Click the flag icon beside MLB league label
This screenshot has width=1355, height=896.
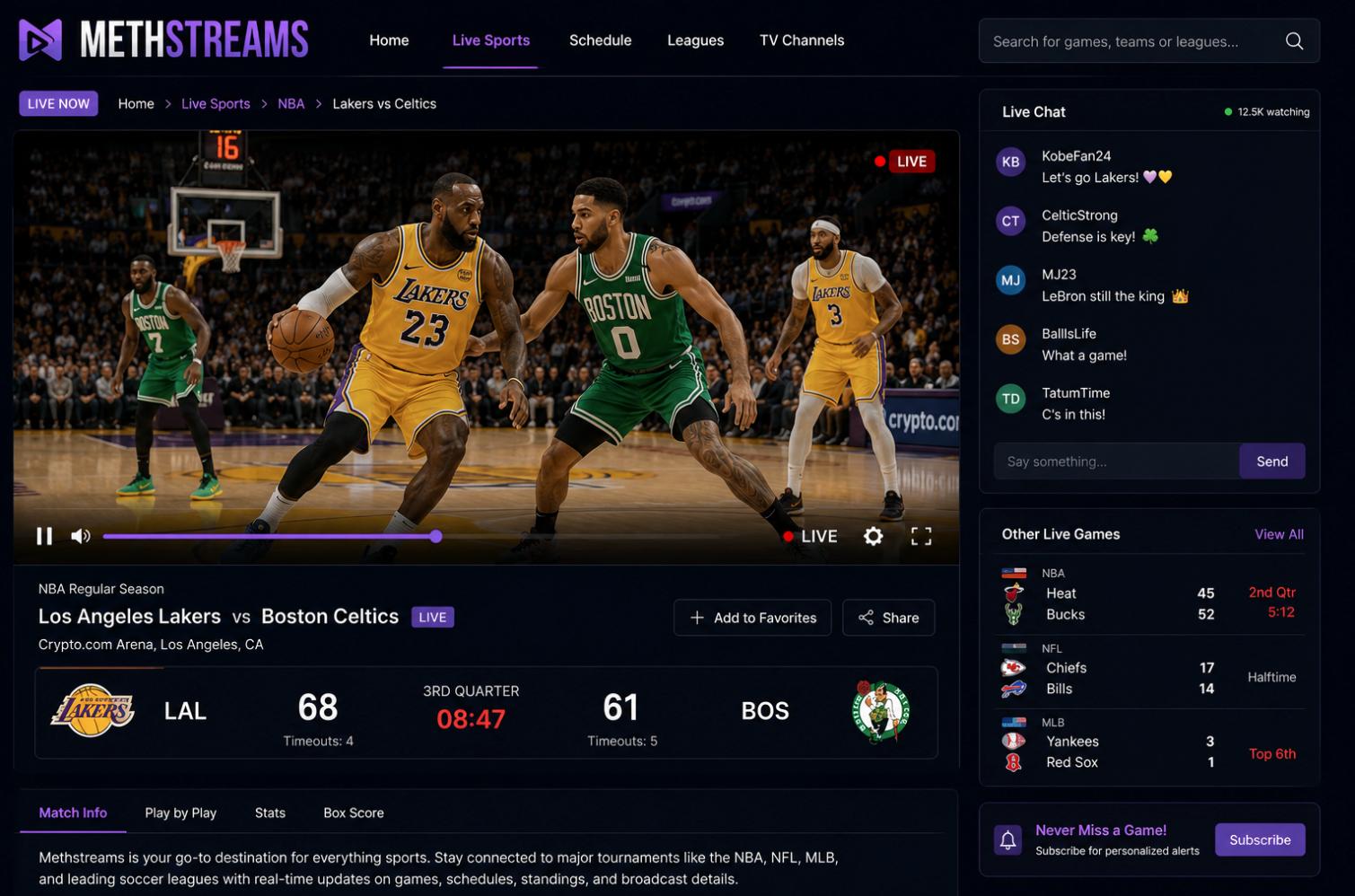click(1014, 723)
